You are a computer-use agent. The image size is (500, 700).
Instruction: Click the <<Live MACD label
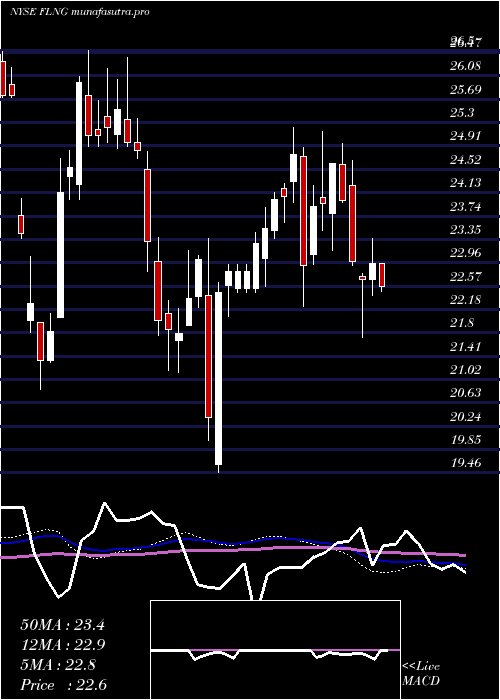[421, 674]
